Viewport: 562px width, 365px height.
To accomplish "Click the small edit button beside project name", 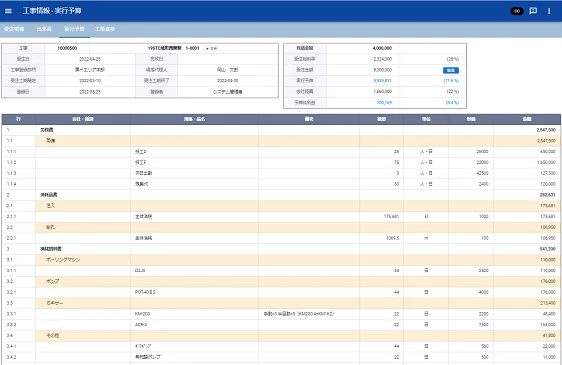I will [x=211, y=48].
